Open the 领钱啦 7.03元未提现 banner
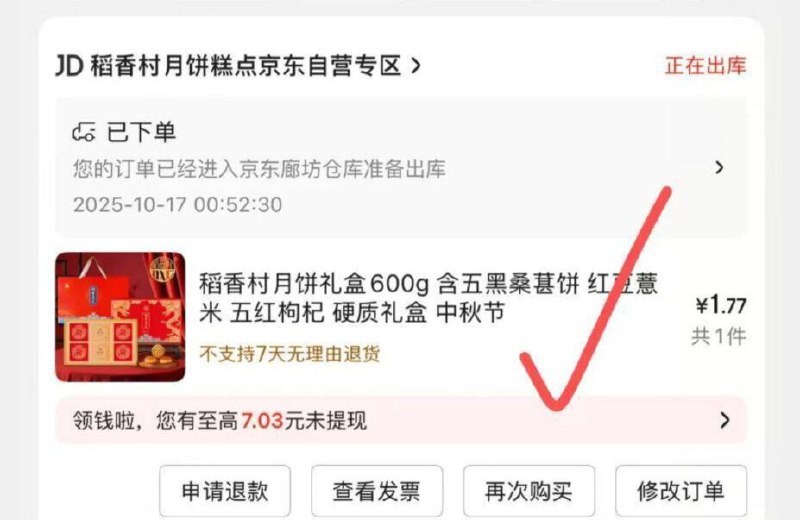800x520 pixels. pyautogui.click(x=401, y=420)
